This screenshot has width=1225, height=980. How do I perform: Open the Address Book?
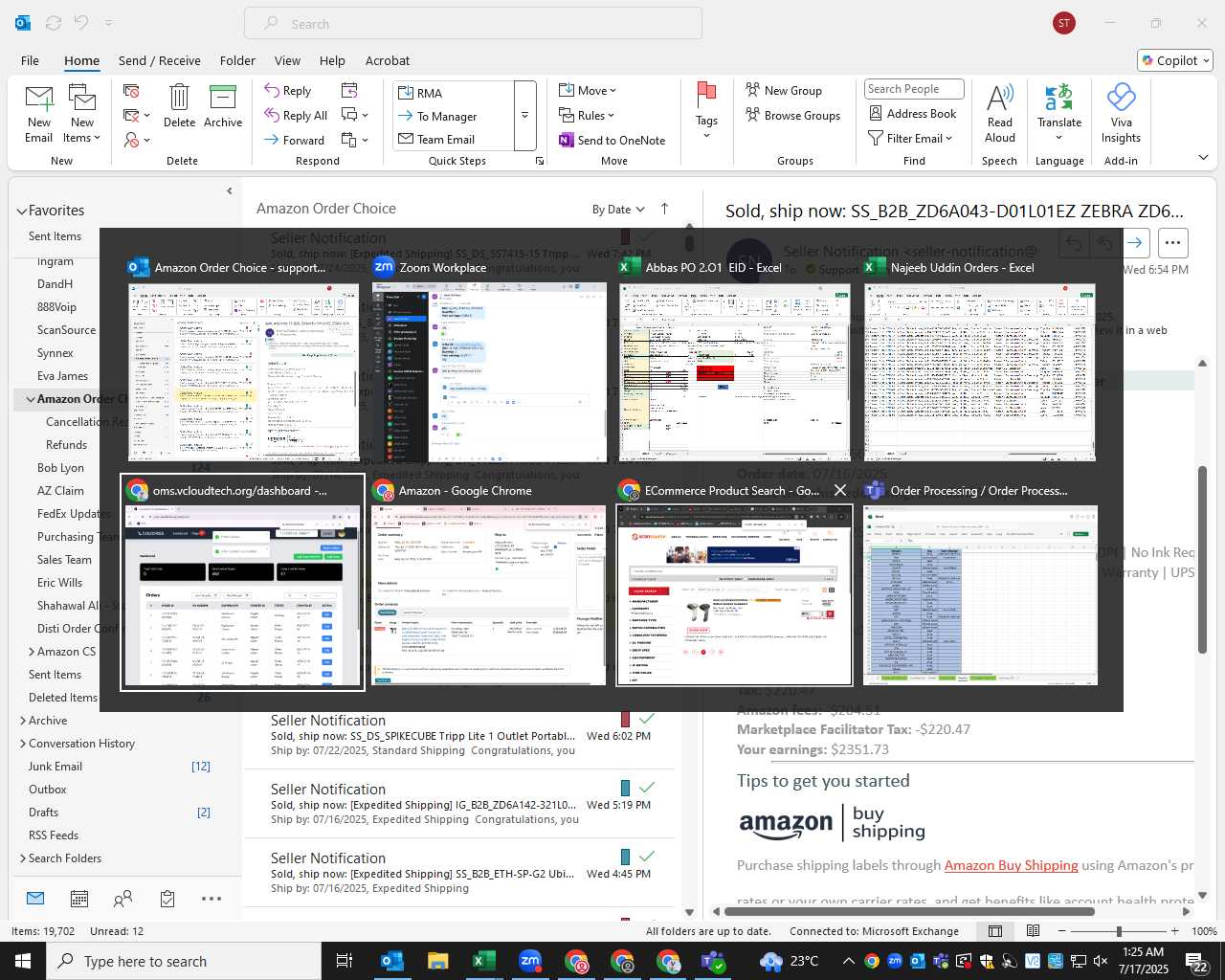click(x=912, y=113)
